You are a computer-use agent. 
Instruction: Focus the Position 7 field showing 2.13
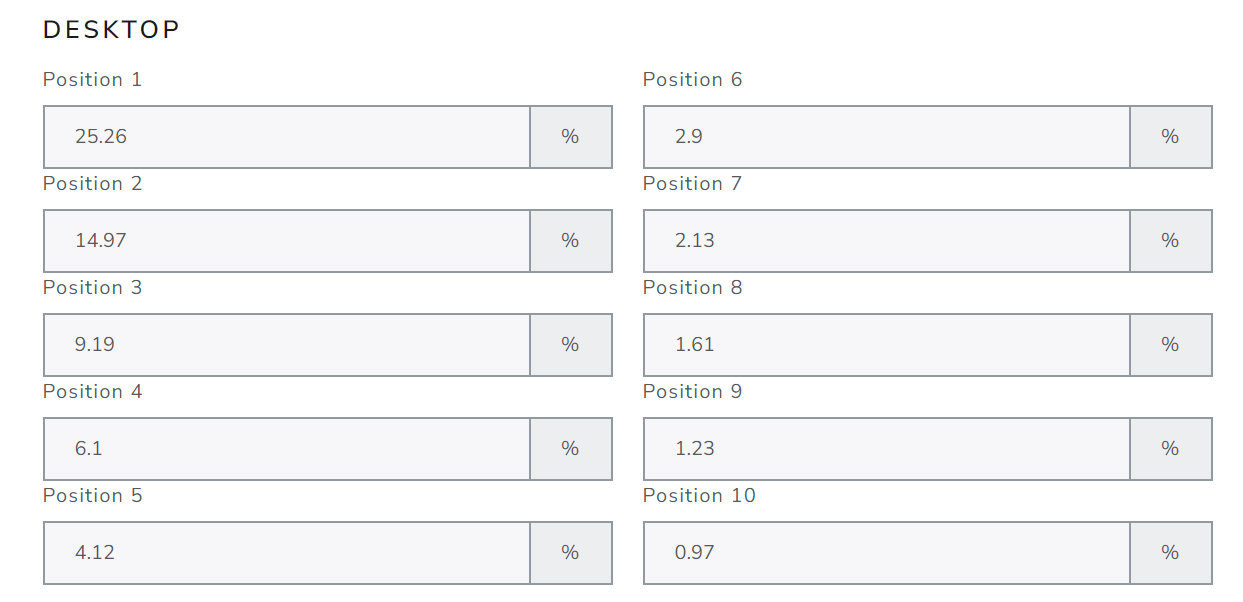(887, 241)
